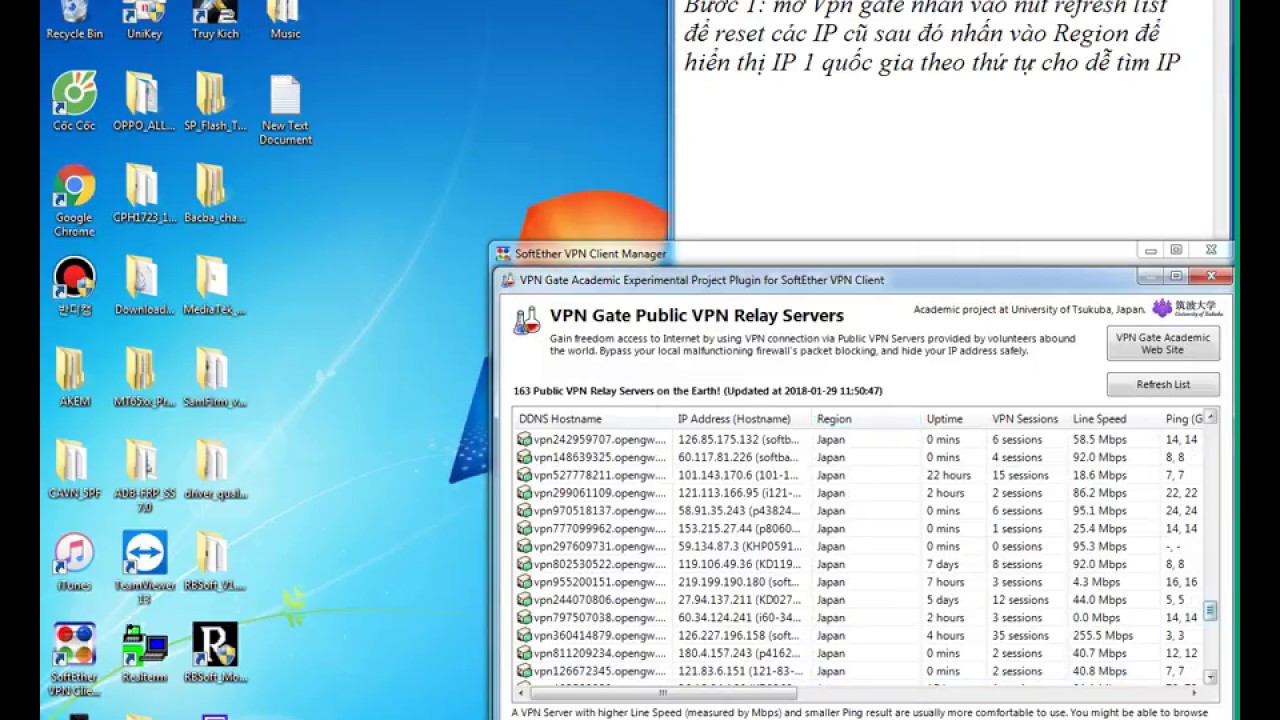Open the AKEM folder
This screenshot has width=1280, height=720.
(x=74, y=377)
